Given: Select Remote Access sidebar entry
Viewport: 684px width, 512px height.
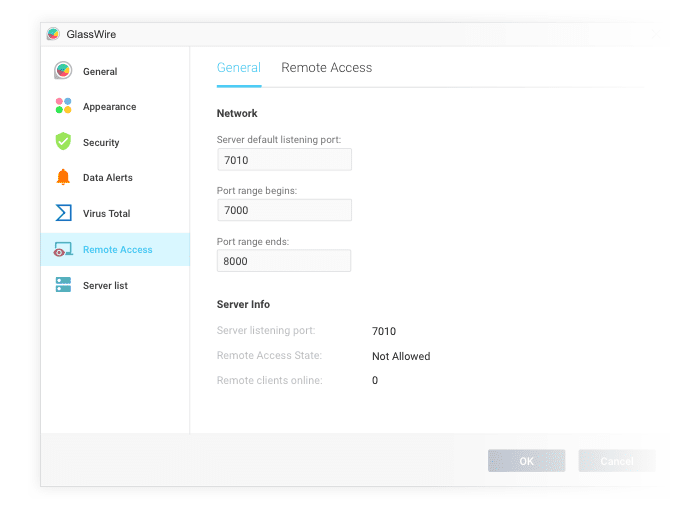Looking at the screenshot, I should [115, 249].
